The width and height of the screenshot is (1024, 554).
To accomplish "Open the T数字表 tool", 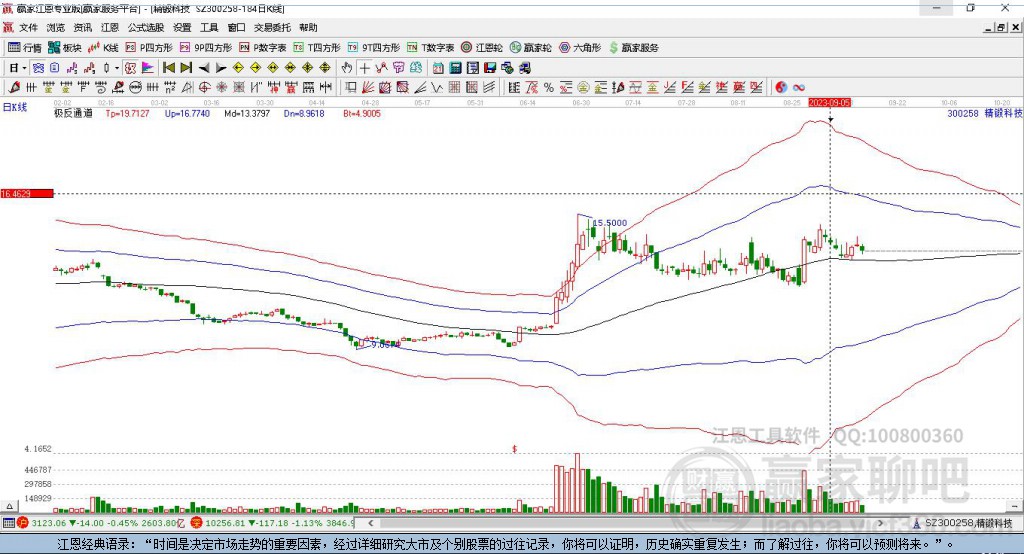I will (430, 48).
